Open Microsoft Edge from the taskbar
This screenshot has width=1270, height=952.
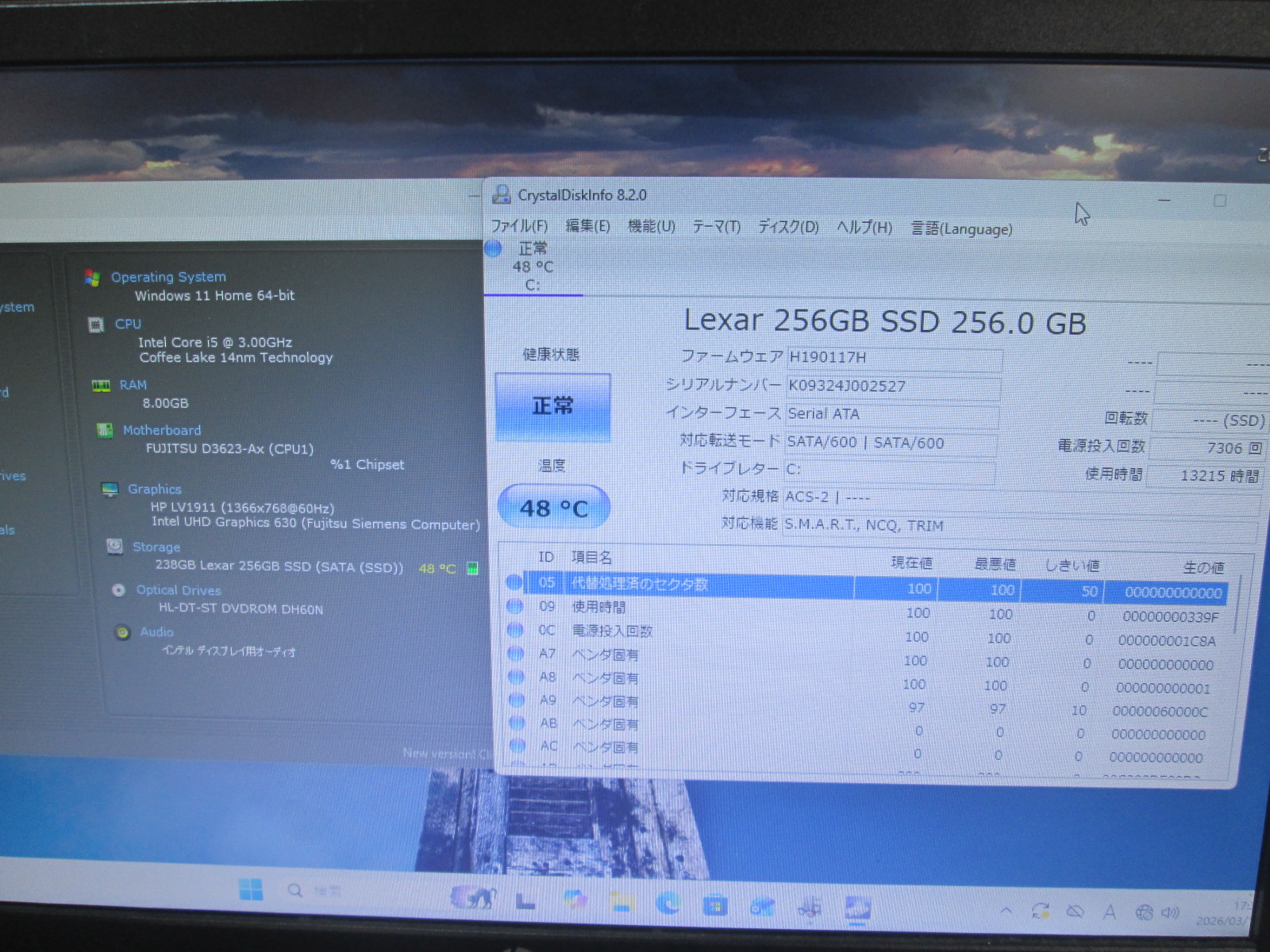[x=668, y=904]
